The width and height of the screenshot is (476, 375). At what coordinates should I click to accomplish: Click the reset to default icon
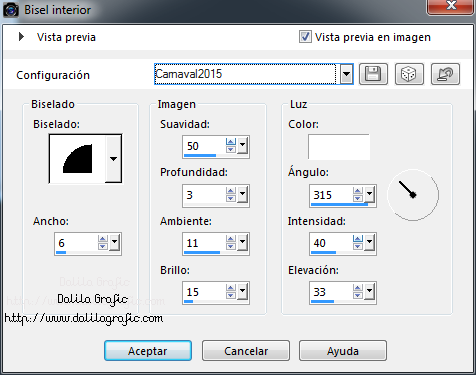pos(445,74)
